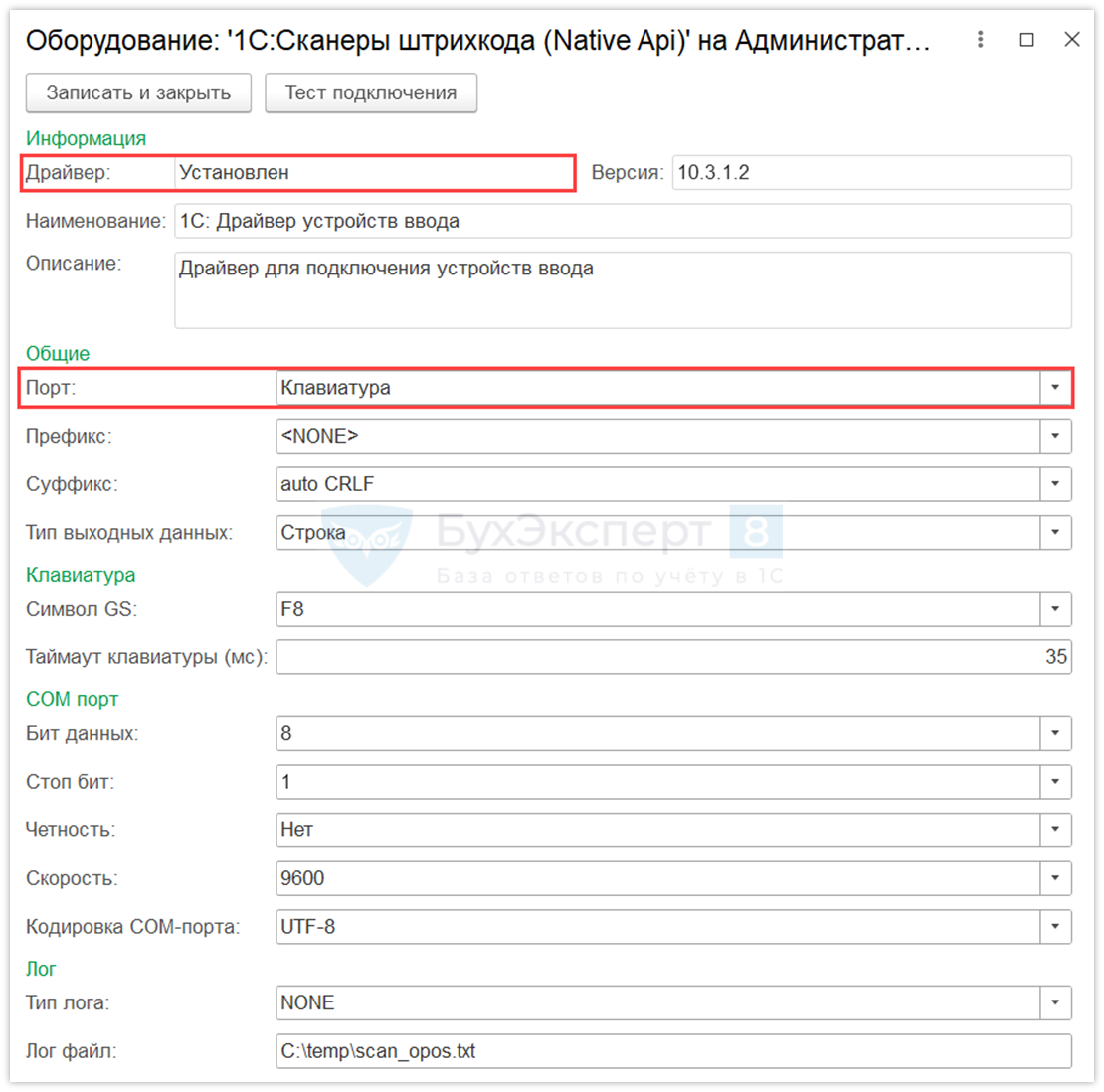Image resolution: width=1104 pixels, height=1092 pixels.
Task: Click the 'Суффикс' field showing auto CRLF
Action: (x=658, y=483)
